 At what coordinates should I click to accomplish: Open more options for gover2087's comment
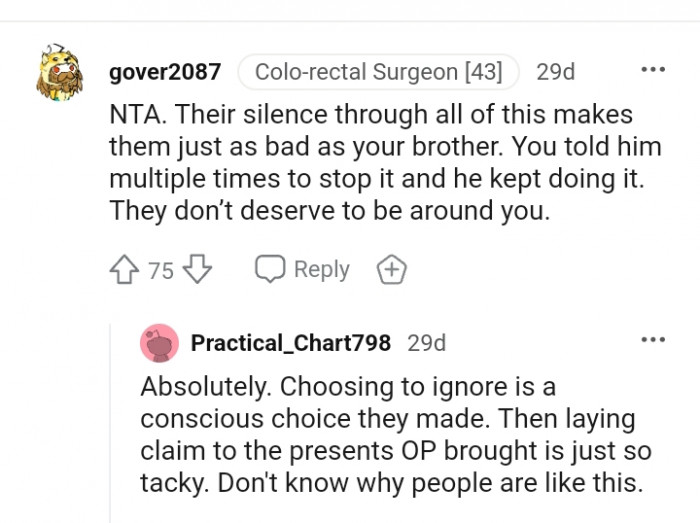coord(652,70)
